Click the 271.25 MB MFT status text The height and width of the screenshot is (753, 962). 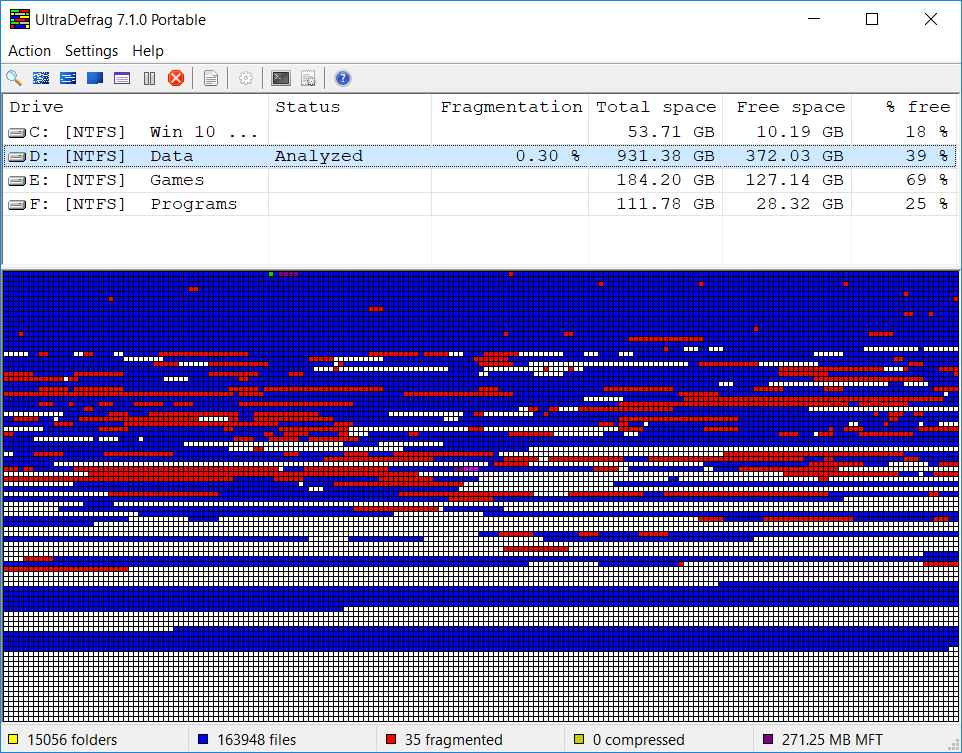[x=832, y=740]
